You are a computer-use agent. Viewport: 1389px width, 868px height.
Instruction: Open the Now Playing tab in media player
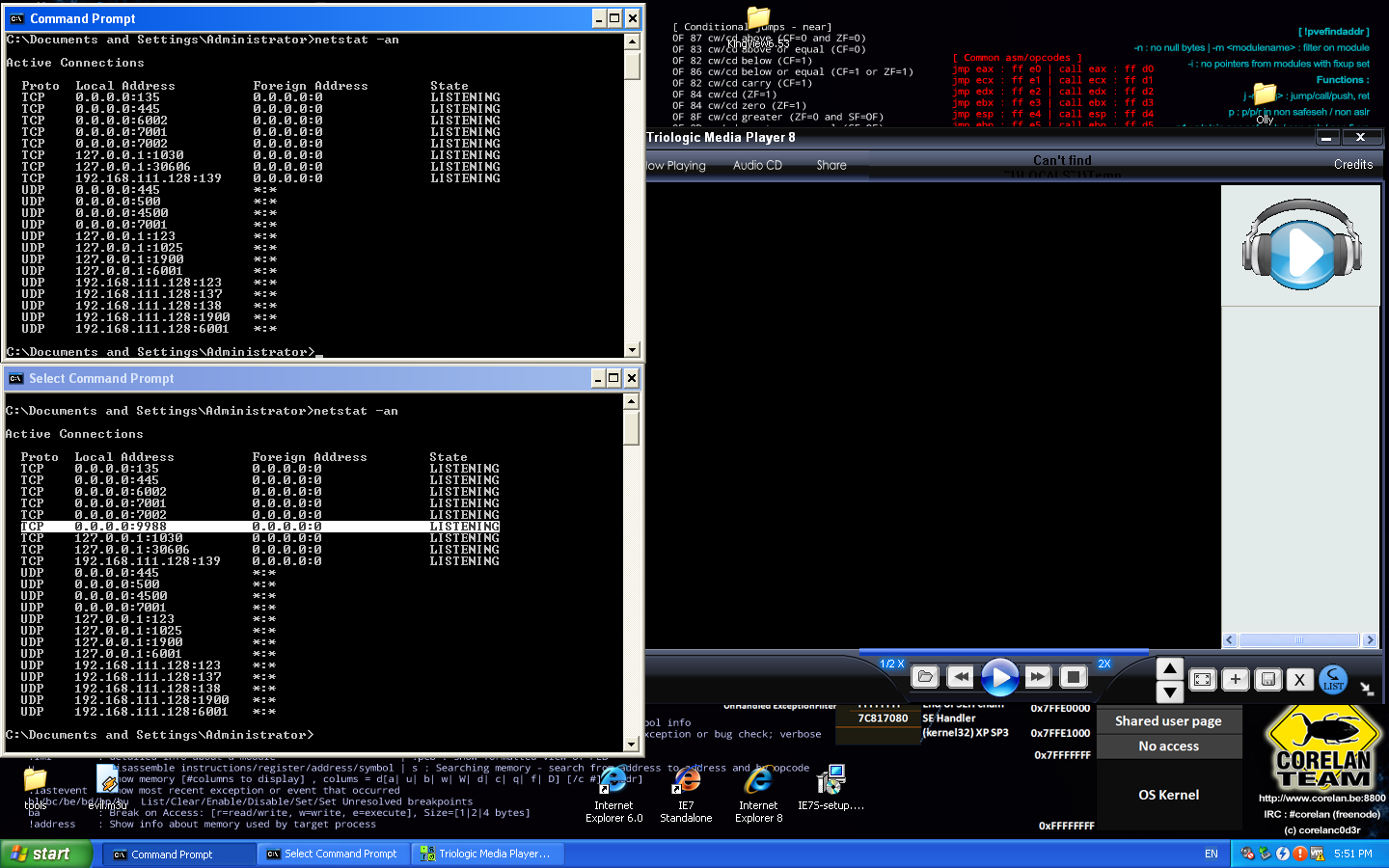675,166
